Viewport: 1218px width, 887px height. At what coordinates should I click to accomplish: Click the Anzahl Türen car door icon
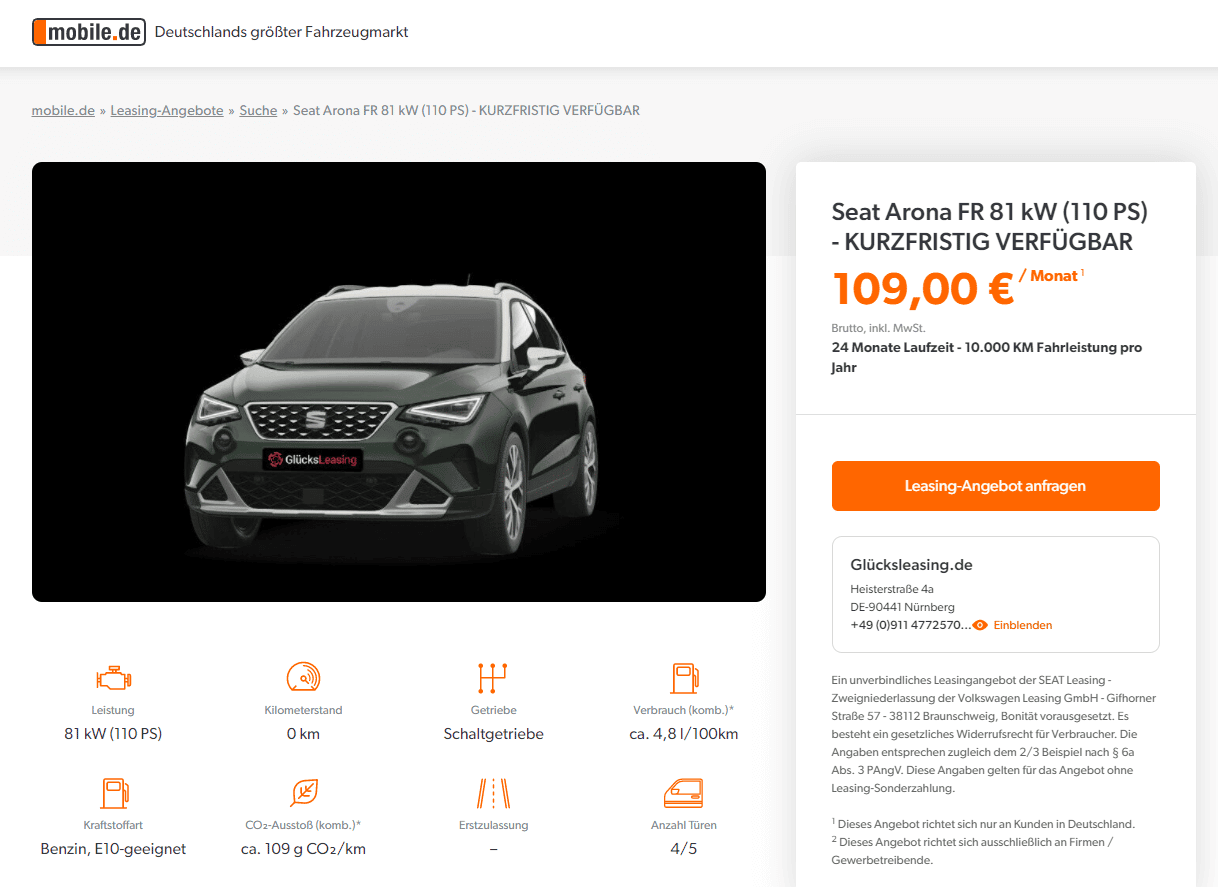click(683, 793)
